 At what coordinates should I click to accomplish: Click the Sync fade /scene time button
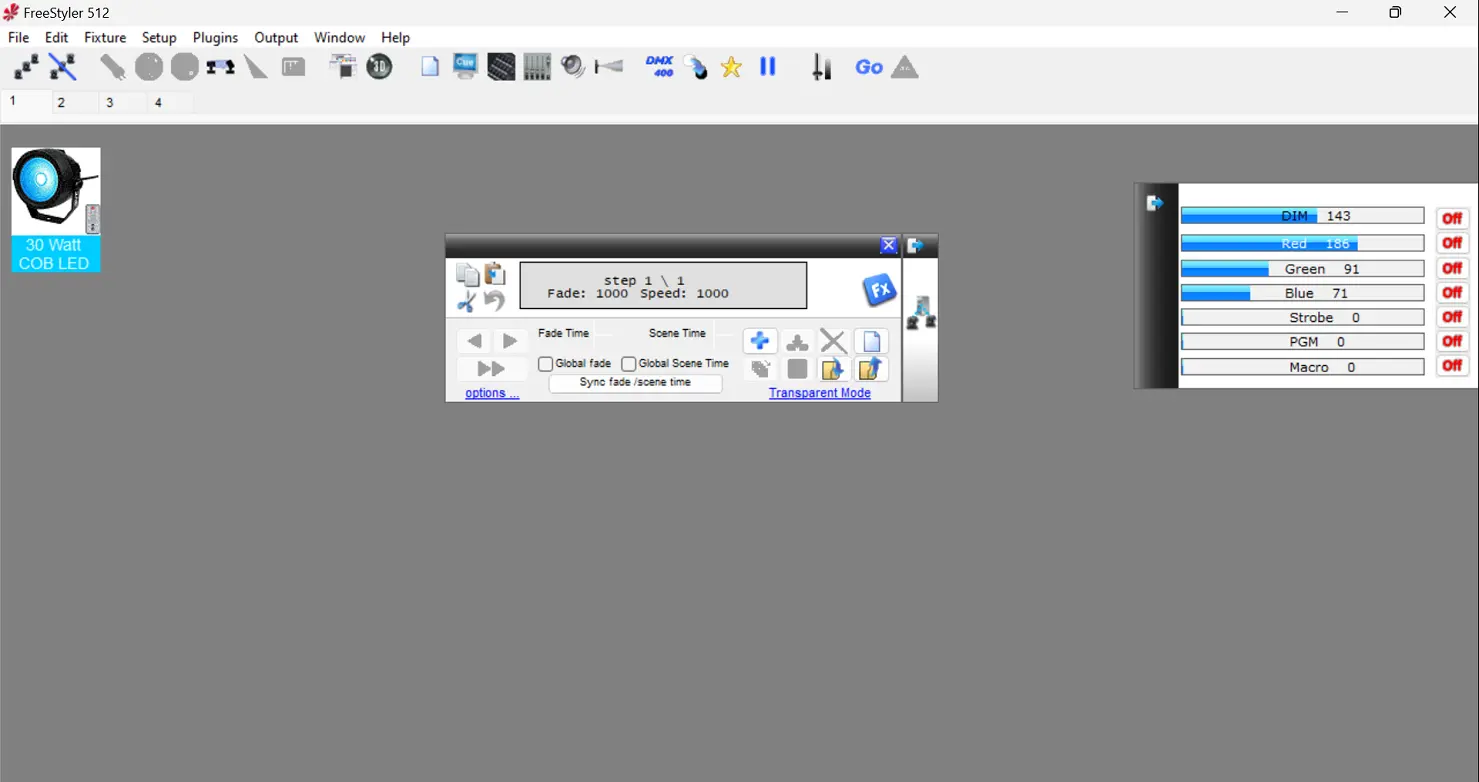click(636, 383)
